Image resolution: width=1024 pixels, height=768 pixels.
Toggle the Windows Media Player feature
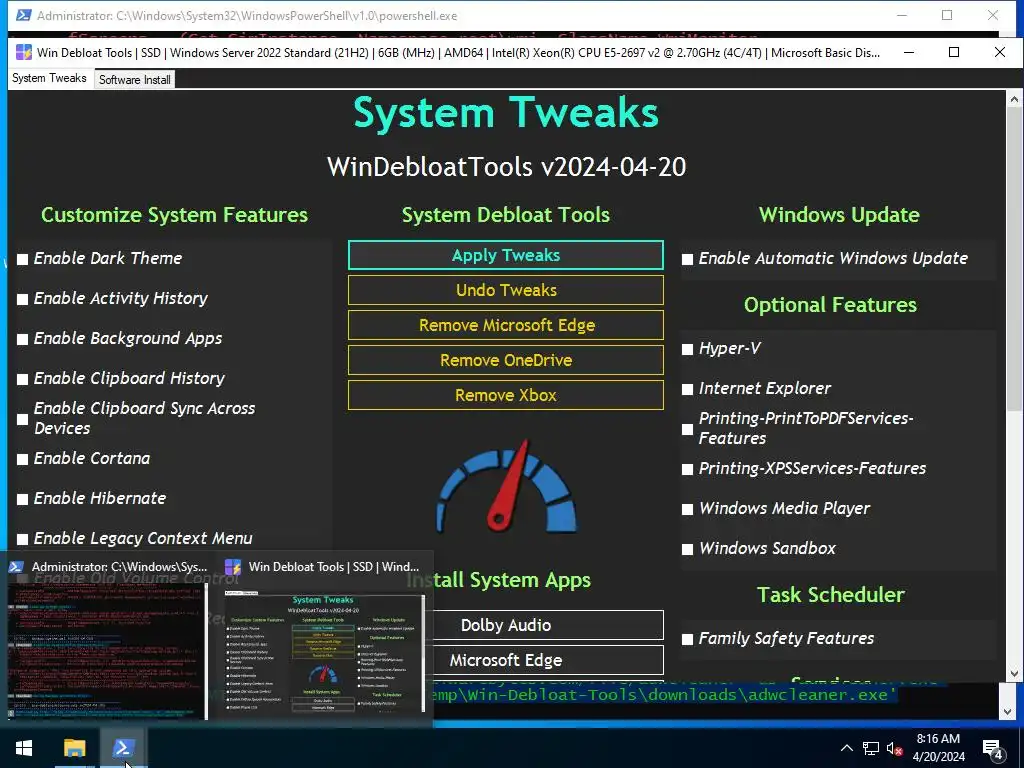pyautogui.click(x=687, y=509)
